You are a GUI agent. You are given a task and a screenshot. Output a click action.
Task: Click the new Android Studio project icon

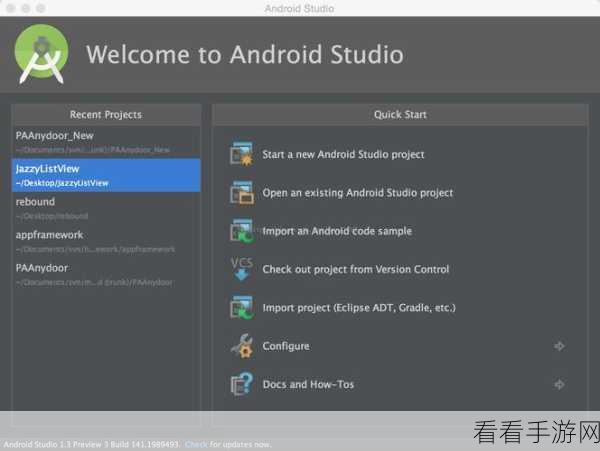[241, 154]
